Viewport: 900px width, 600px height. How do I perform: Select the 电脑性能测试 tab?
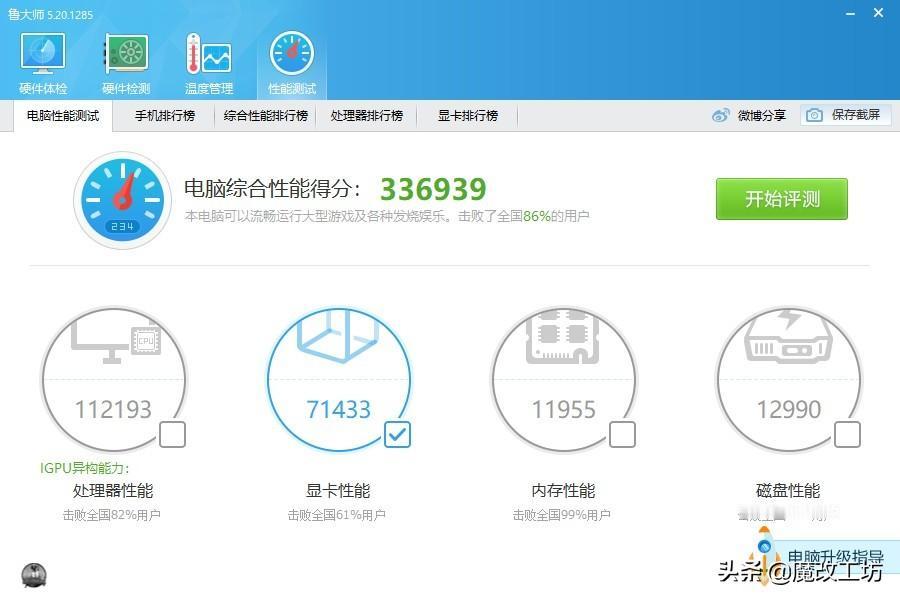click(x=63, y=115)
